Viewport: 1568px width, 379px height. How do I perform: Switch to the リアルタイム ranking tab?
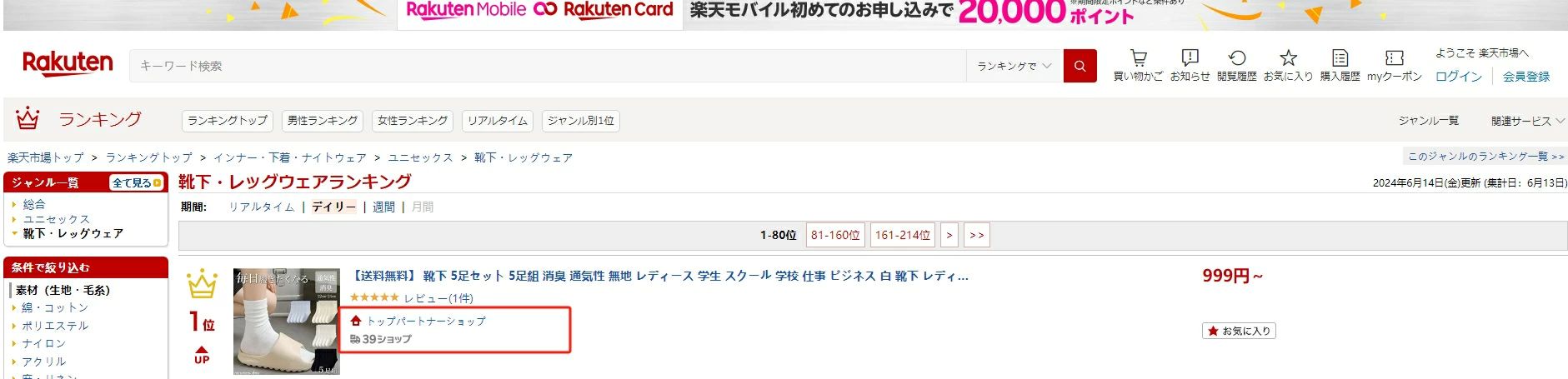[x=498, y=121]
